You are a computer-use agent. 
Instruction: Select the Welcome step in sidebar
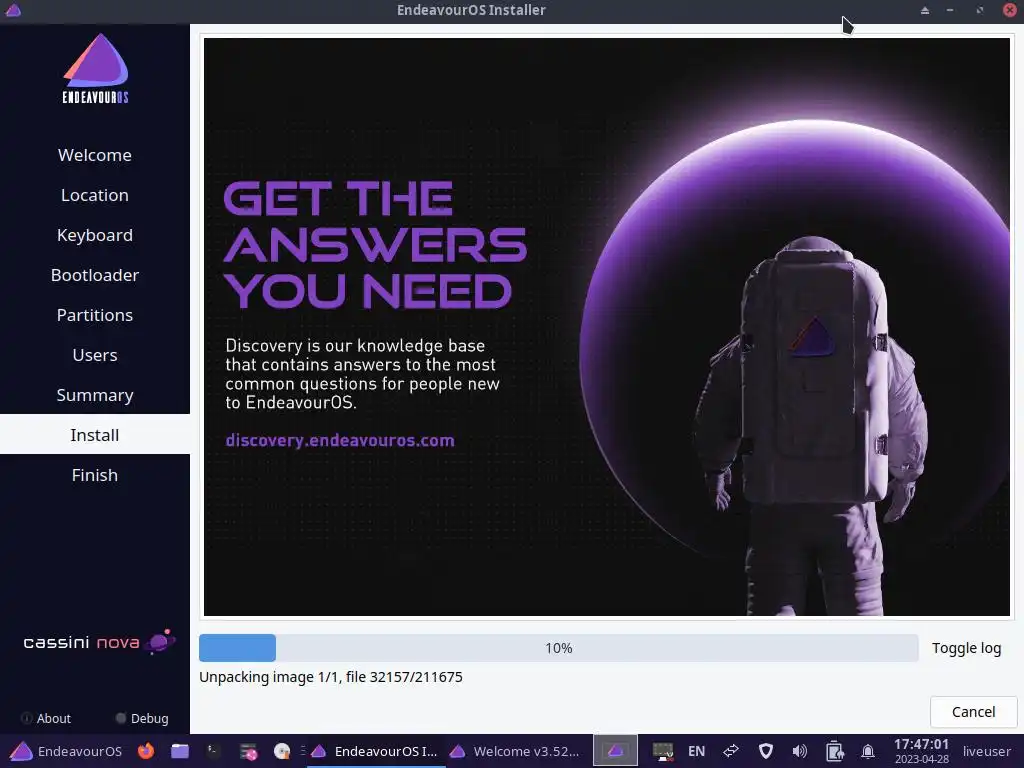(95, 155)
